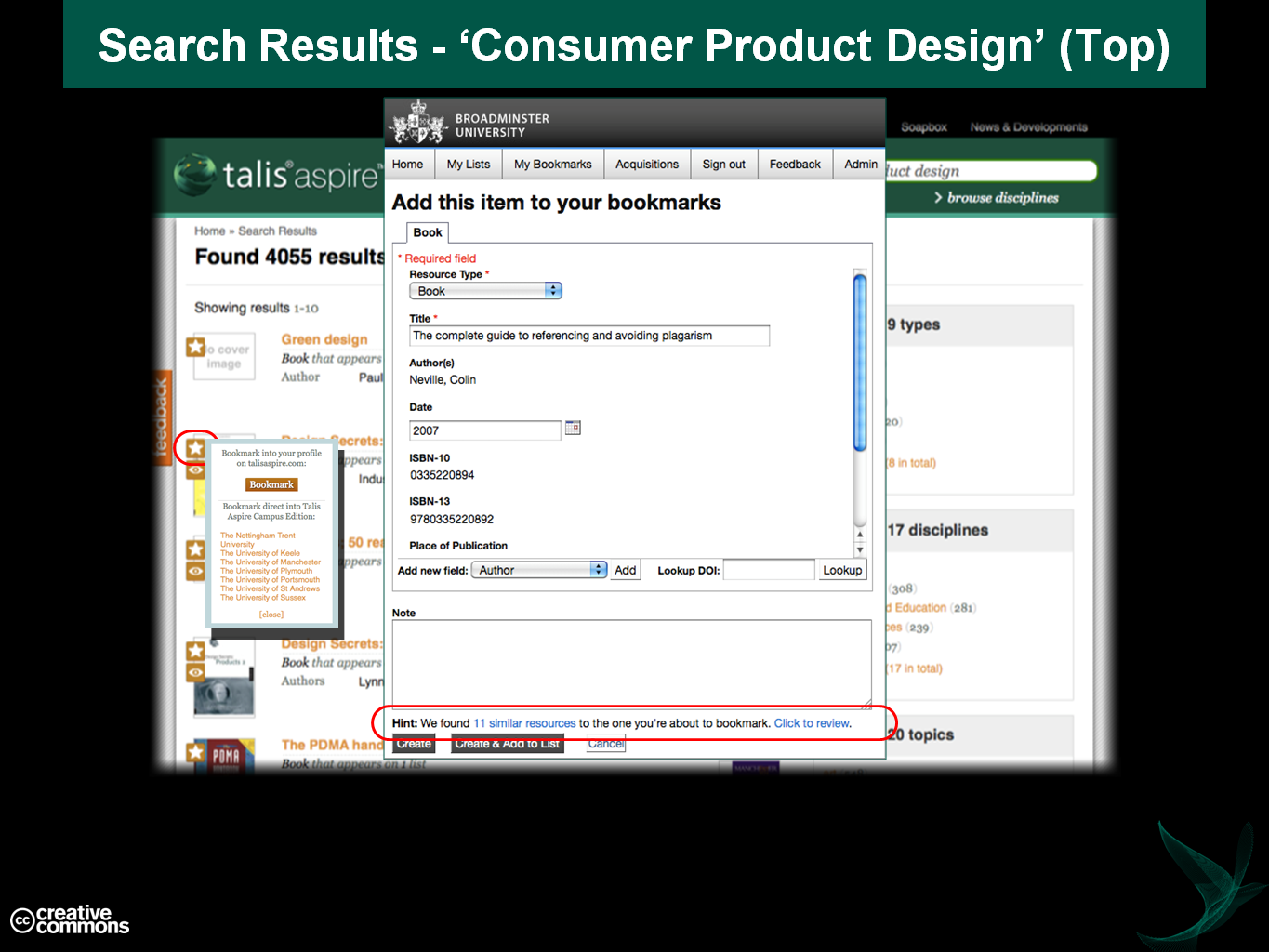Go to the Acquisitions menu item
This screenshot has width=1269, height=952.
[646, 165]
